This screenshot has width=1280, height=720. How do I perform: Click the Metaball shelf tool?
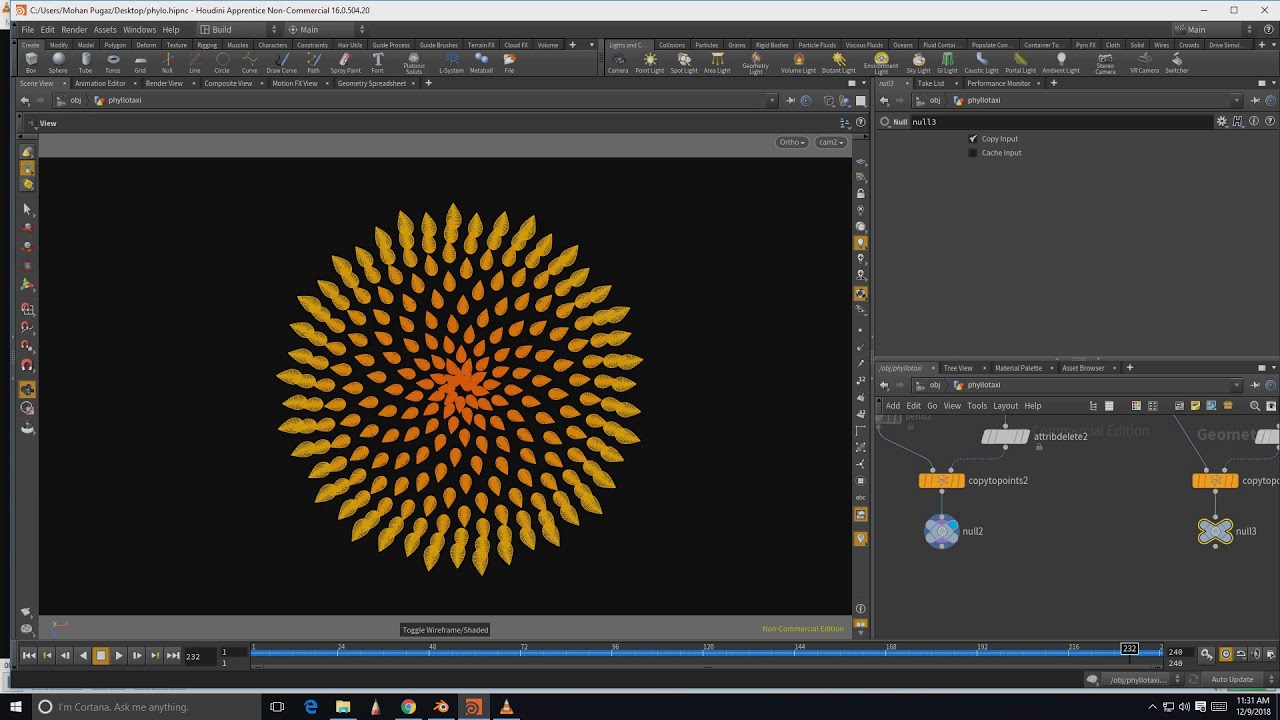[481, 63]
